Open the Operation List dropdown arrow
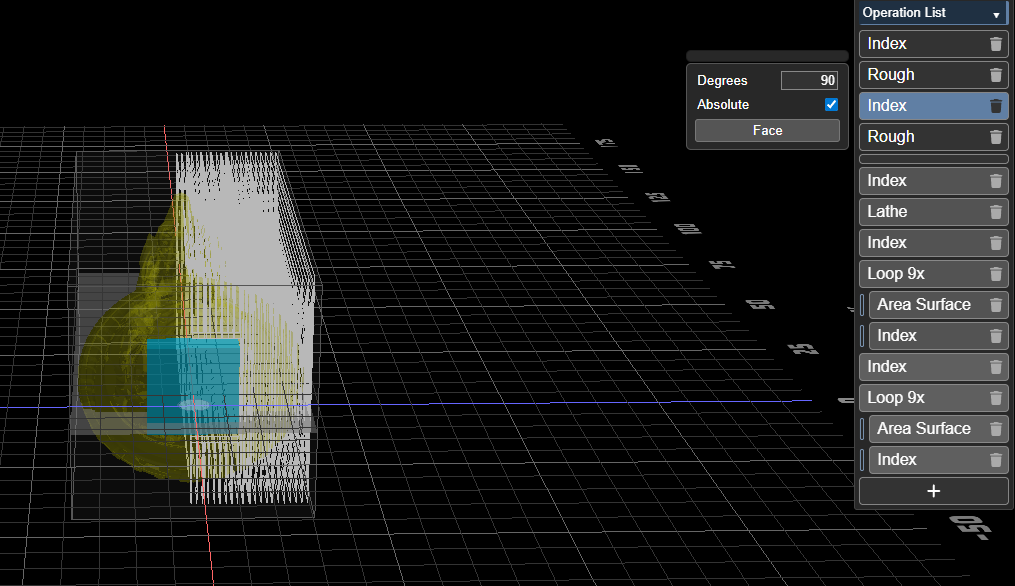Viewport: 1015px width, 586px height. point(996,14)
